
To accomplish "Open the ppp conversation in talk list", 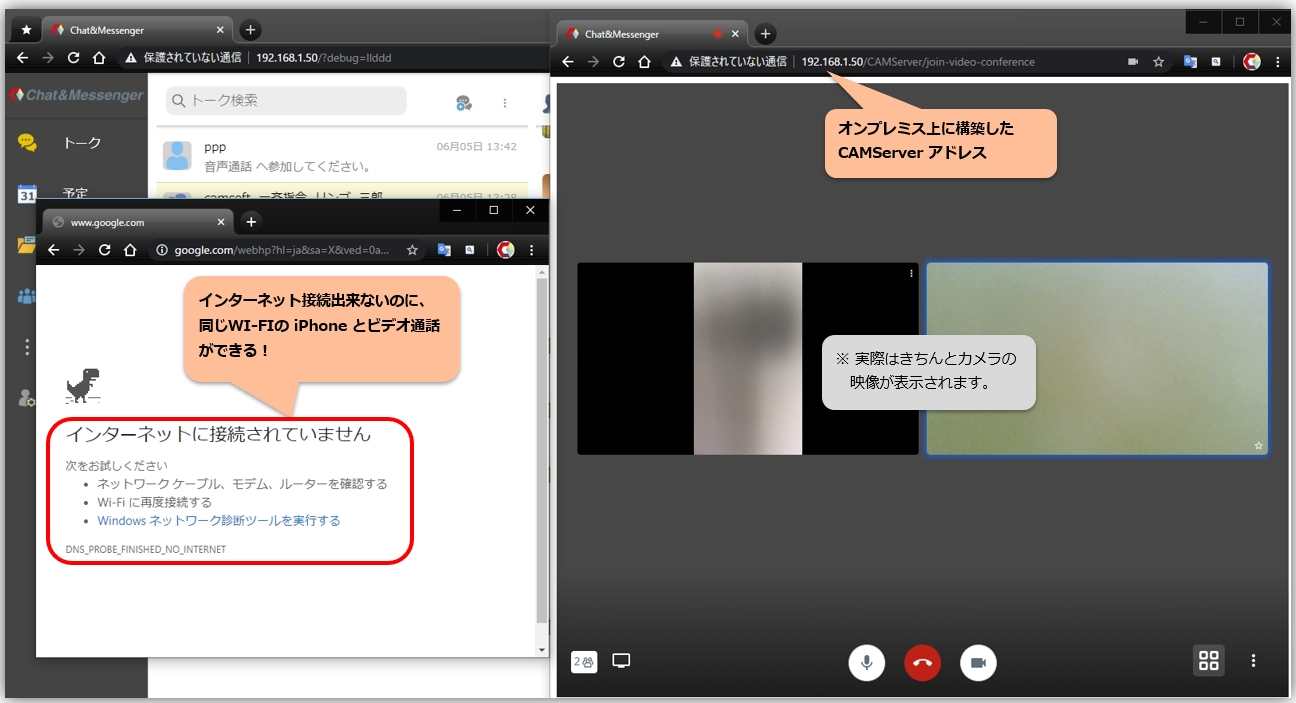I will tap(340, 156).
